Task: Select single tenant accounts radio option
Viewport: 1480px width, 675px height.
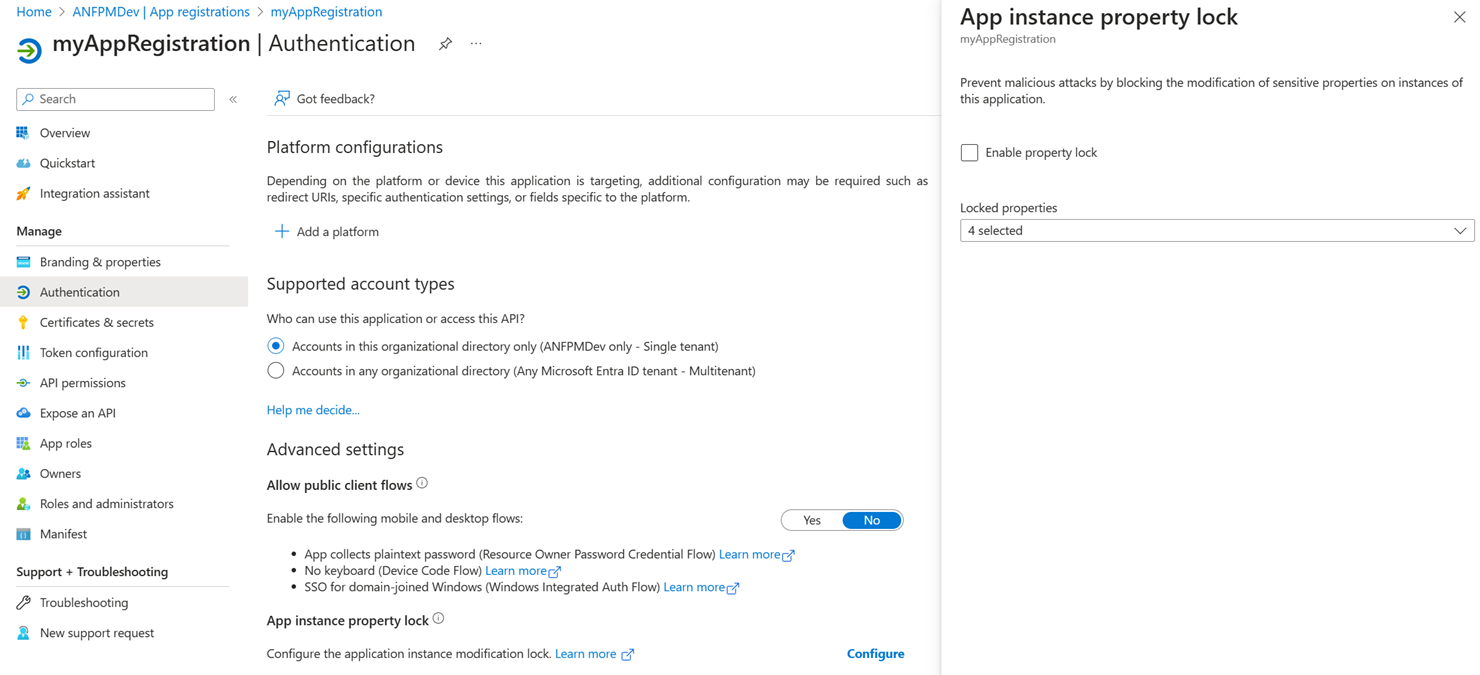Action: coord(276,346)
